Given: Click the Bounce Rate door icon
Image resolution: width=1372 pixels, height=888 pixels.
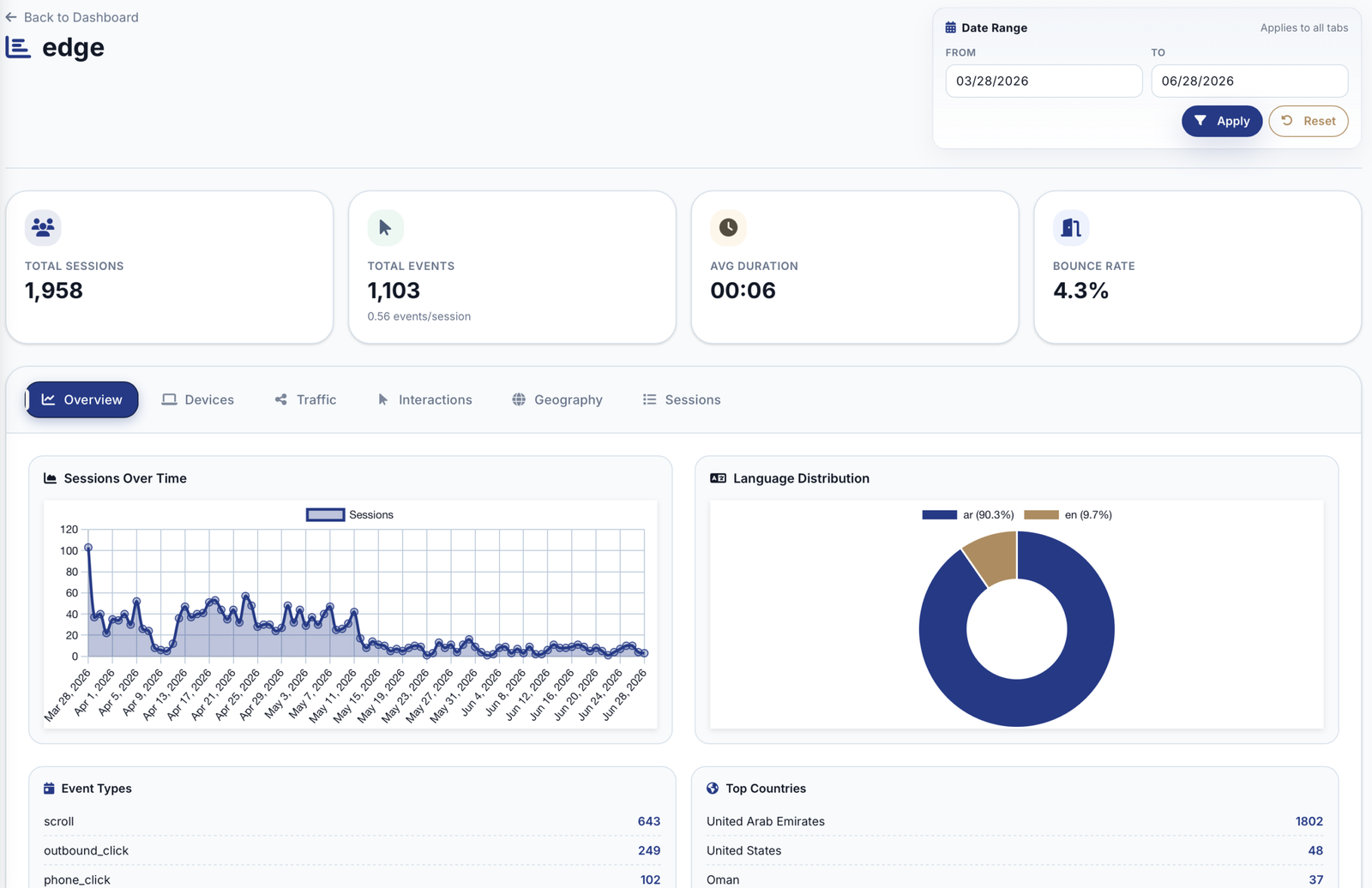Looking at the screenshot, I should [1071, 227].
